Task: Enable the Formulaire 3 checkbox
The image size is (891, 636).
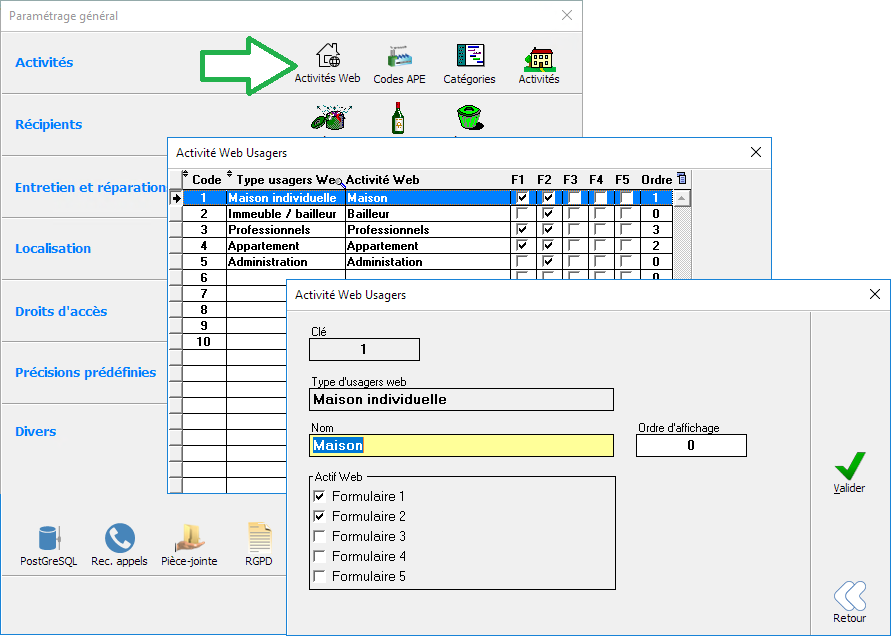Action: pos(319,537)
